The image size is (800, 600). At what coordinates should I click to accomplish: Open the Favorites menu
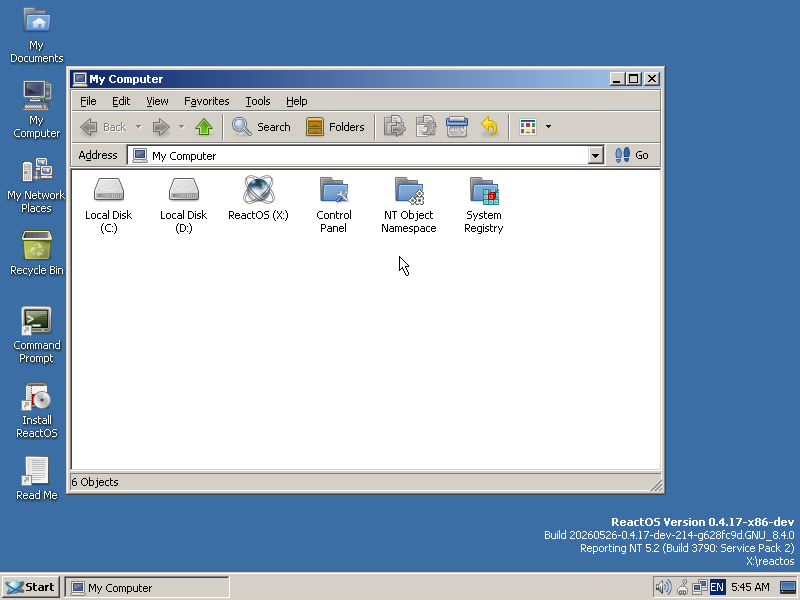click(207, 101)
